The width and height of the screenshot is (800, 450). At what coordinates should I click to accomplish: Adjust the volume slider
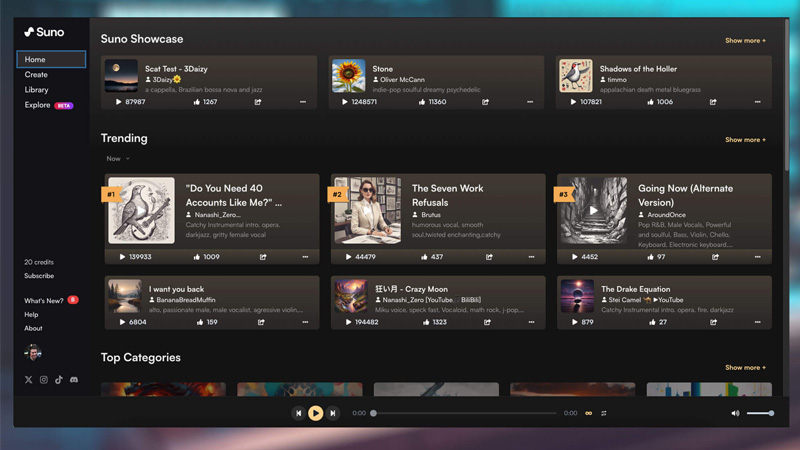(760, 413)
